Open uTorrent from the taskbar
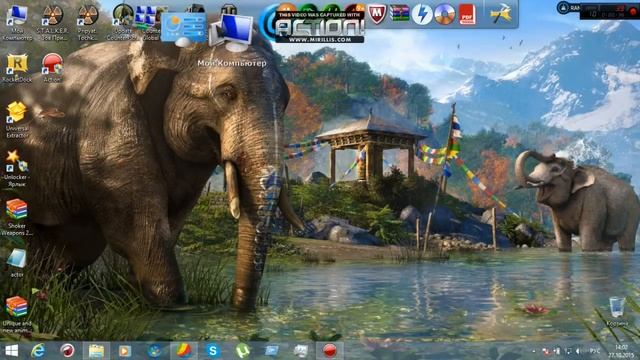Viewport: 640px width, 360px height. 242,351
